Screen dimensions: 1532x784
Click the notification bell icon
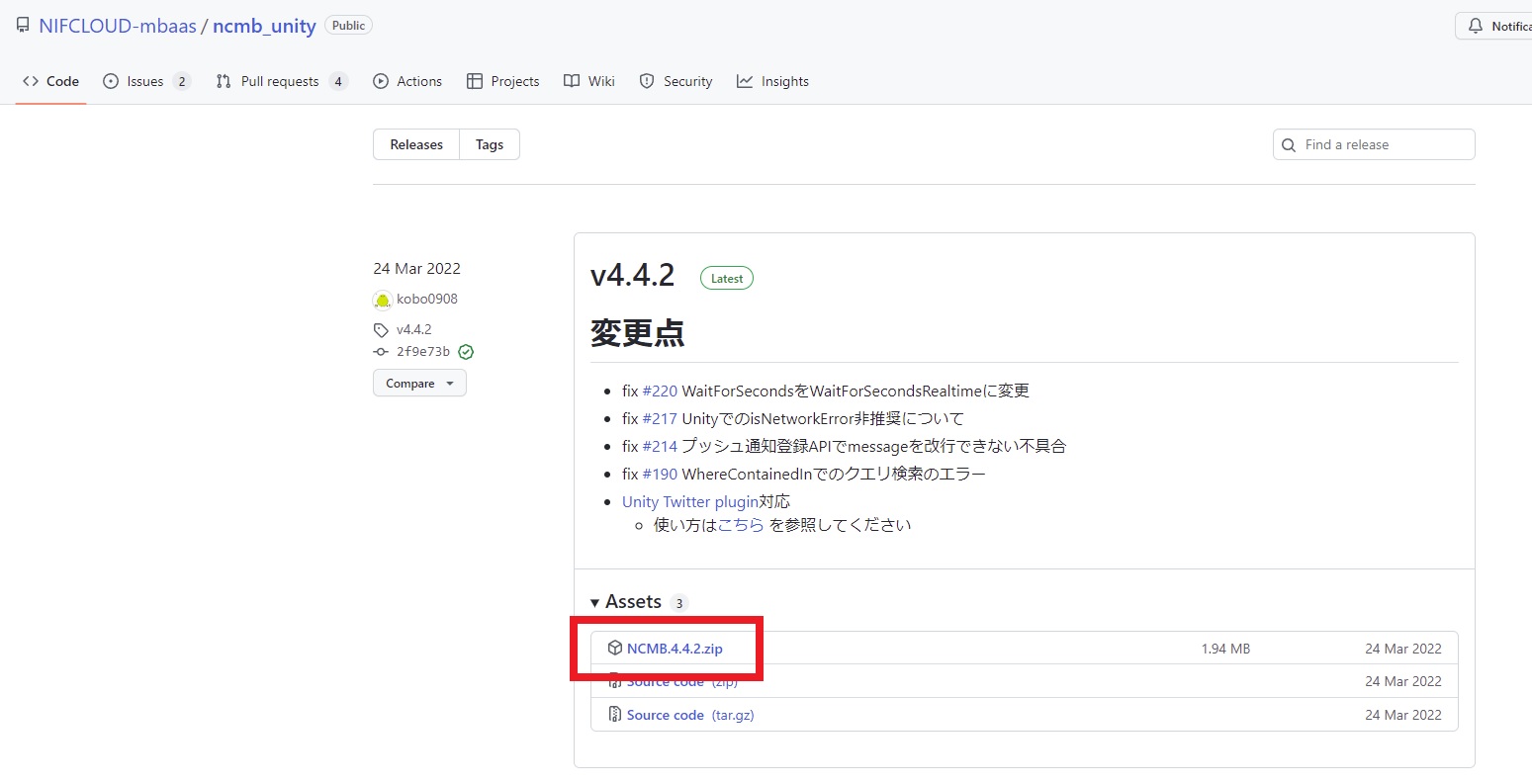[1474, 25]
